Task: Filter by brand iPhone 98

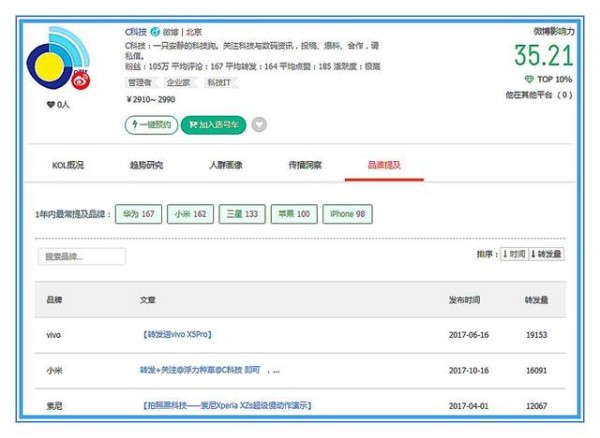Action: (x=347, y=214)
